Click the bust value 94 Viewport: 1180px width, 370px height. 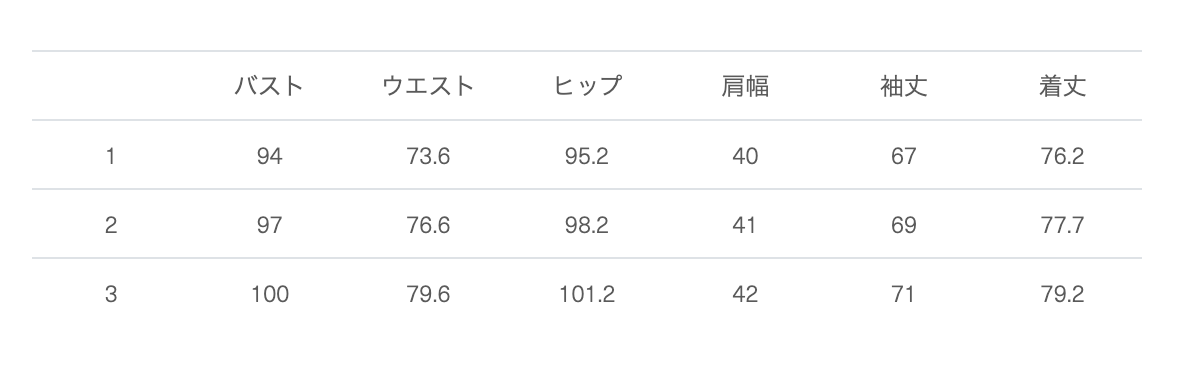point(269,156)
